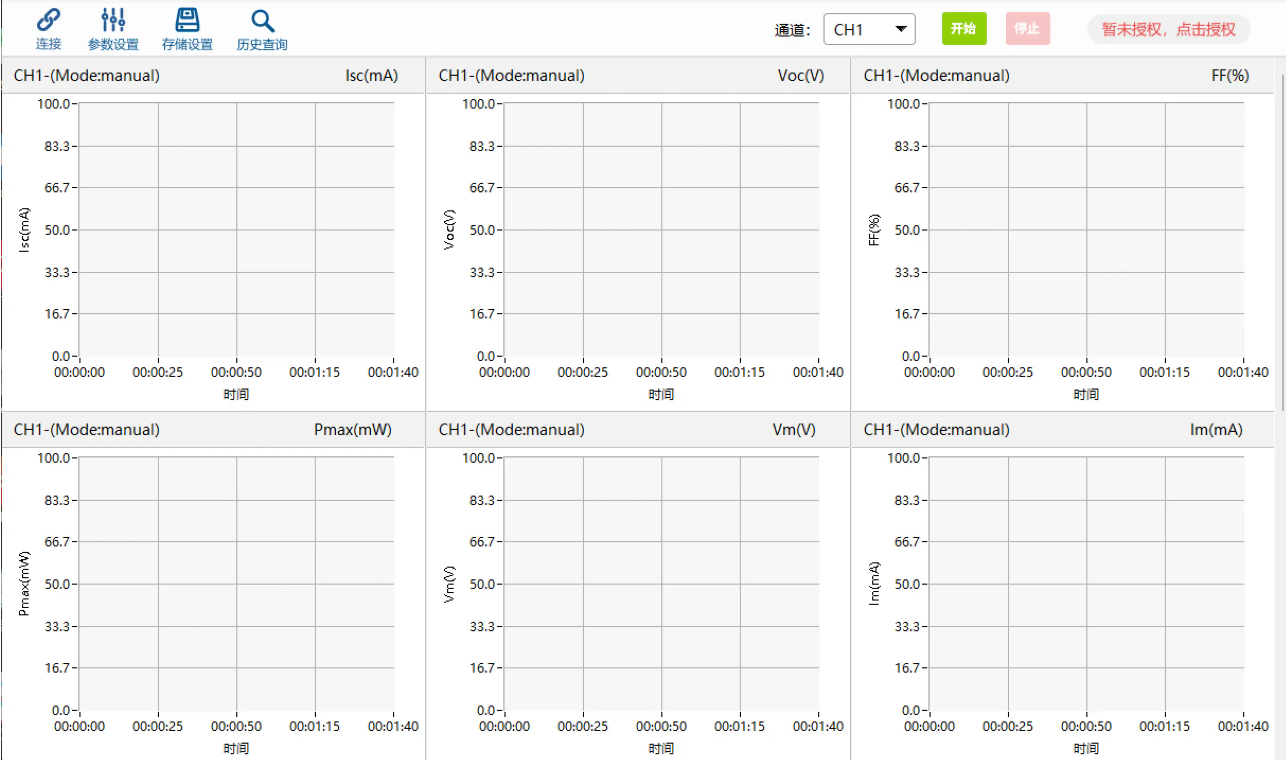1286x760 pixels.
Task: Open 存储设置 disk icon
Action: point(187,20)
